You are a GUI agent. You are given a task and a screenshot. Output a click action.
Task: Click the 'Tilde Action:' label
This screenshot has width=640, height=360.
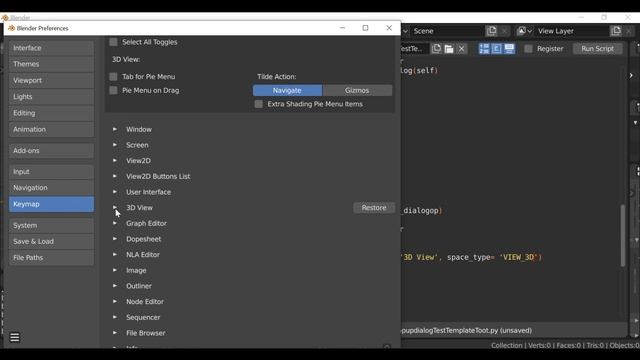point(277,77)
